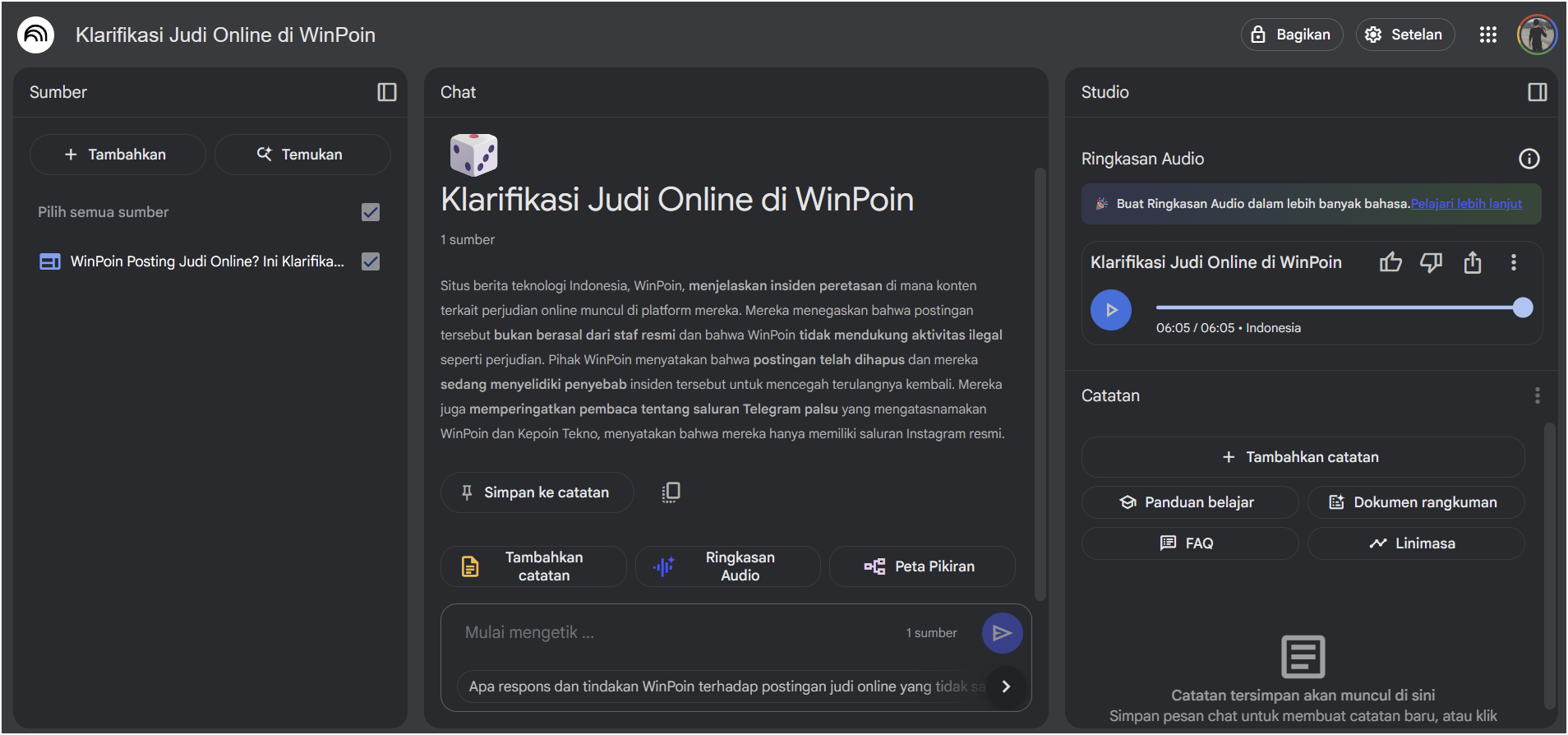This screenshot has width=1568, height=735.
Task: Show Ringkasan Audio info
Action: point(1529,159)
